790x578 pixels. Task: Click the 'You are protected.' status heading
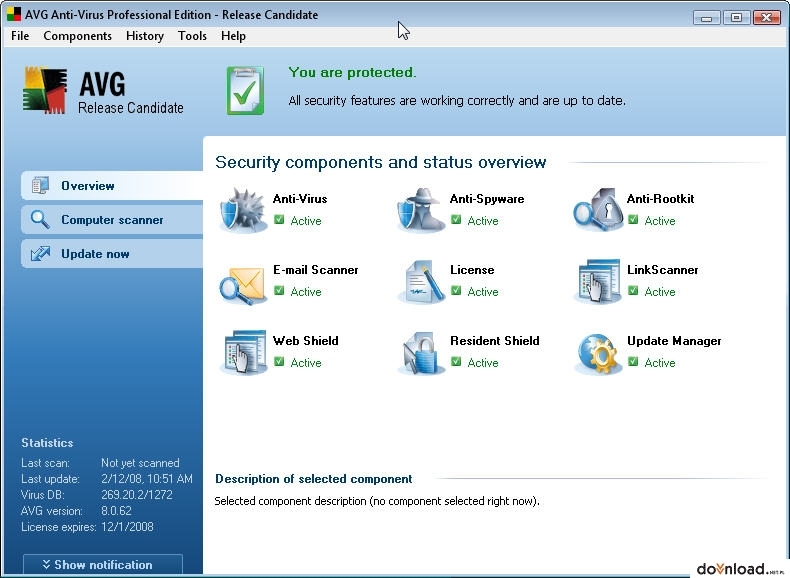coord(352,73)
